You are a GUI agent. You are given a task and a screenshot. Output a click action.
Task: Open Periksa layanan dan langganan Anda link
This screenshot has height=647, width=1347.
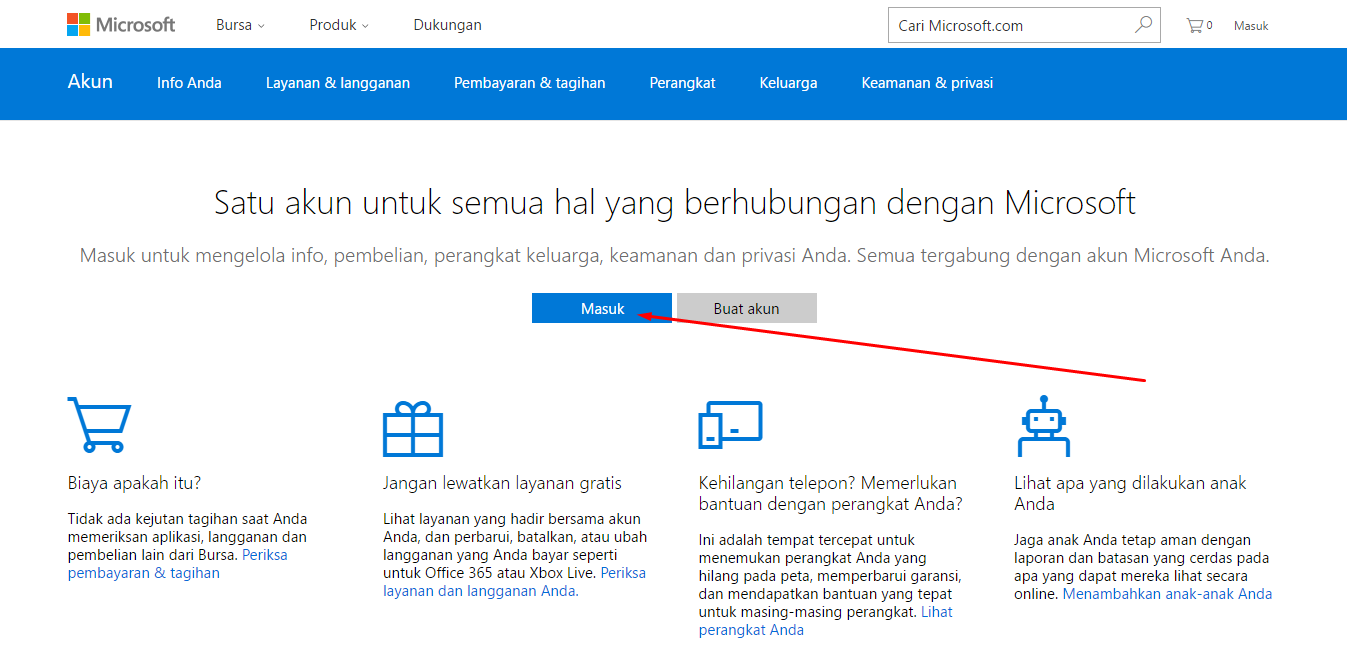point(514,582)
